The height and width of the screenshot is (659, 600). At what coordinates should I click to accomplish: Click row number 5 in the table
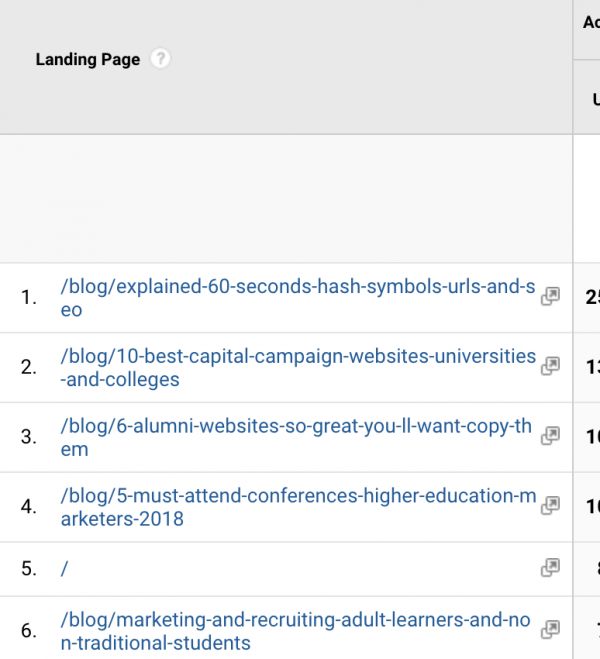[28, 569]
